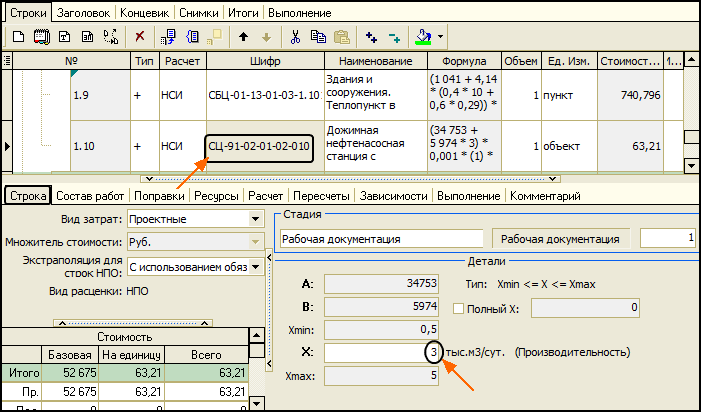This screenshot has height=412, width=701.
Task: Open the Заголовок tab
Action: 83,13
